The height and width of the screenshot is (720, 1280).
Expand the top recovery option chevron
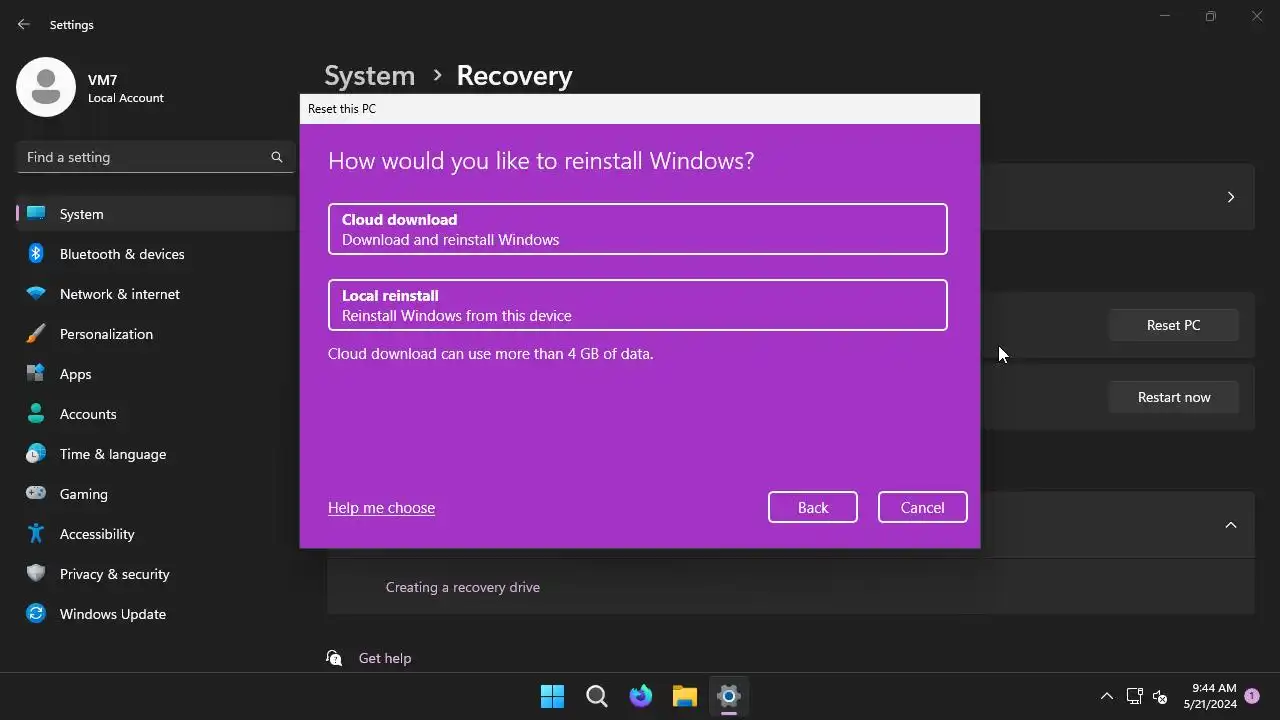click(x=1231, y=197)
